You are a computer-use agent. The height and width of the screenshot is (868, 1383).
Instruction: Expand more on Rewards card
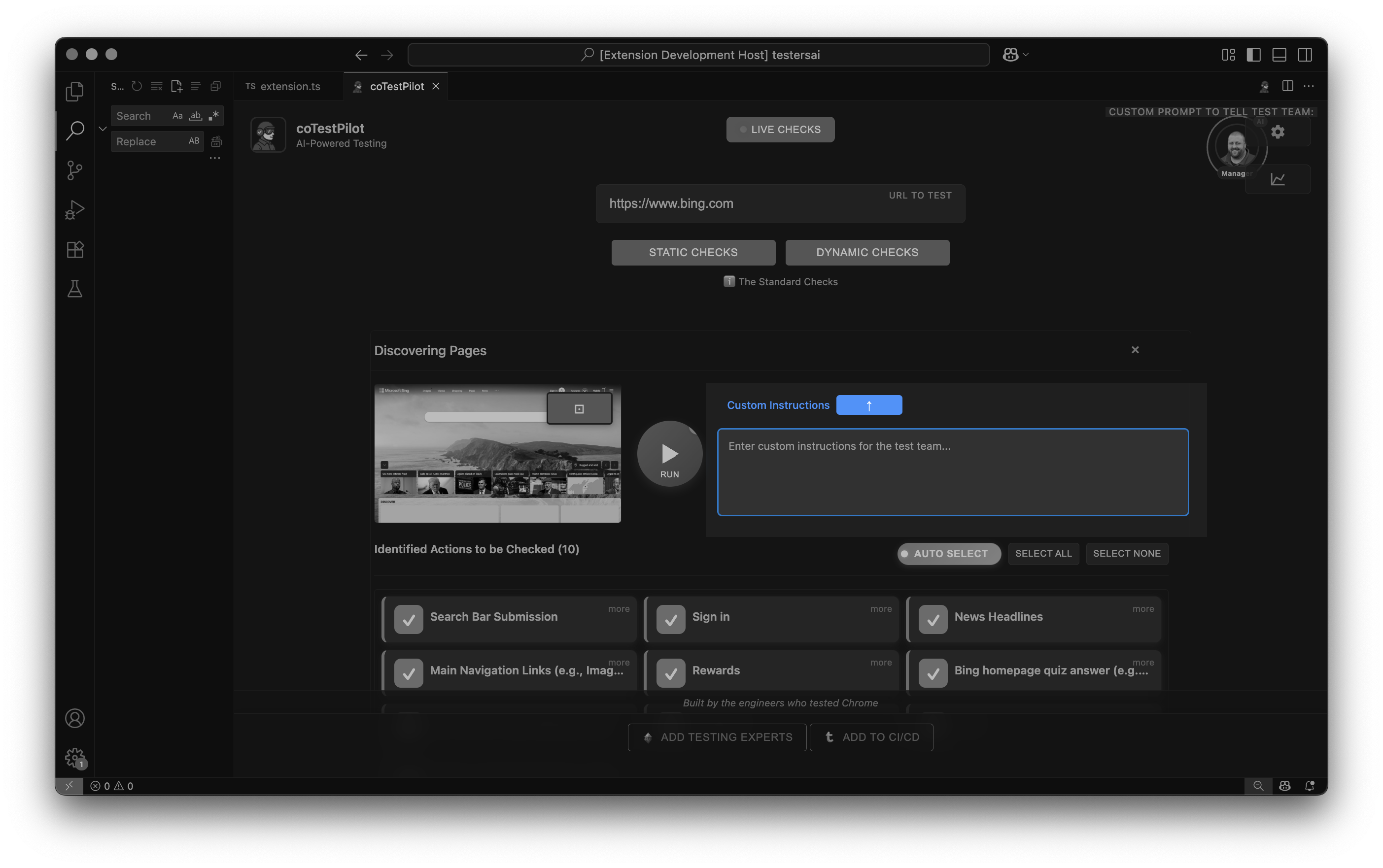[880, 663]
